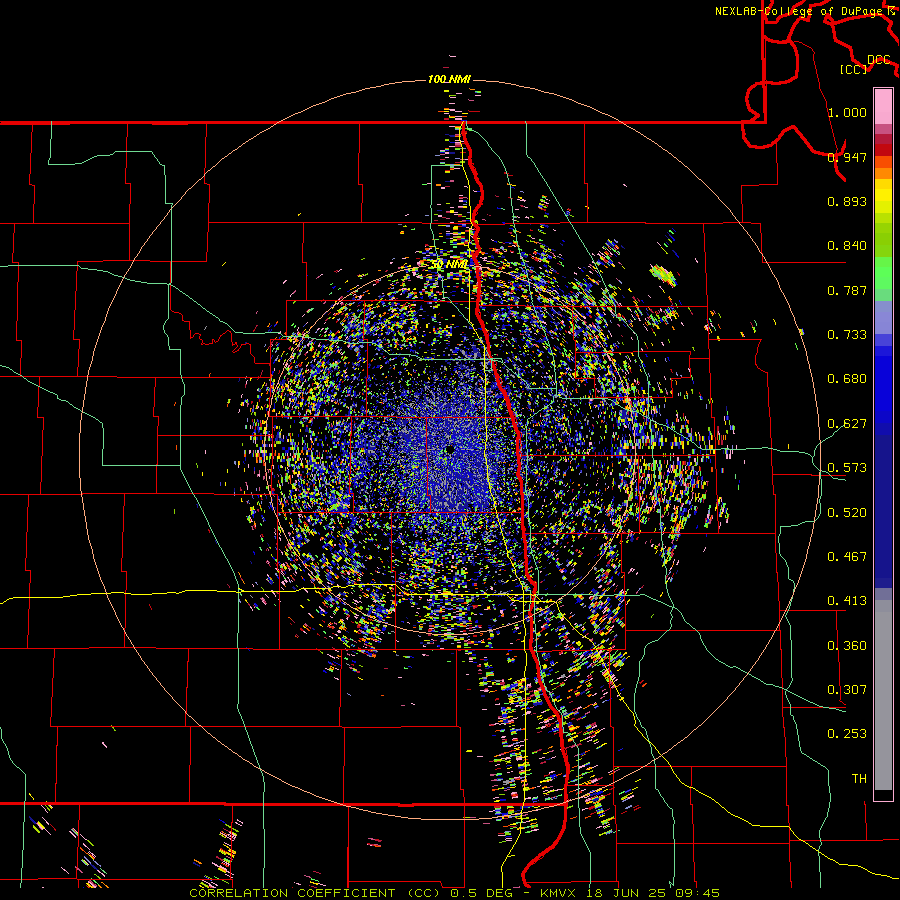This screenshot has width=900, height=900.
Task: Select the 1.000 value on the color scale
Action: (847, 112)
